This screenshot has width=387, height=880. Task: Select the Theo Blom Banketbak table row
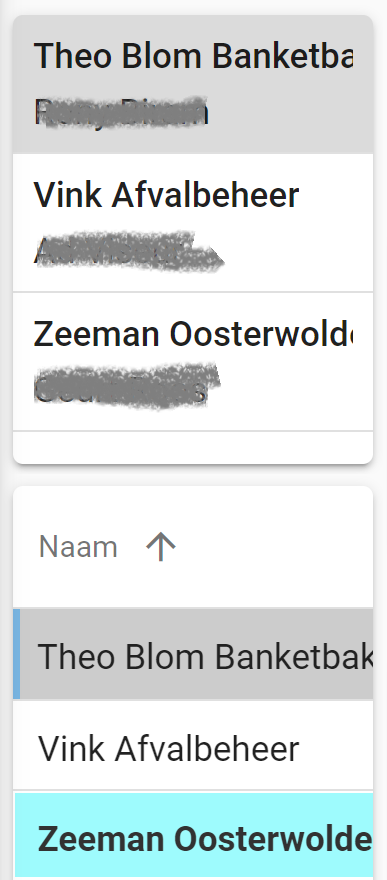pyautogui.click(x=193, y=654)
